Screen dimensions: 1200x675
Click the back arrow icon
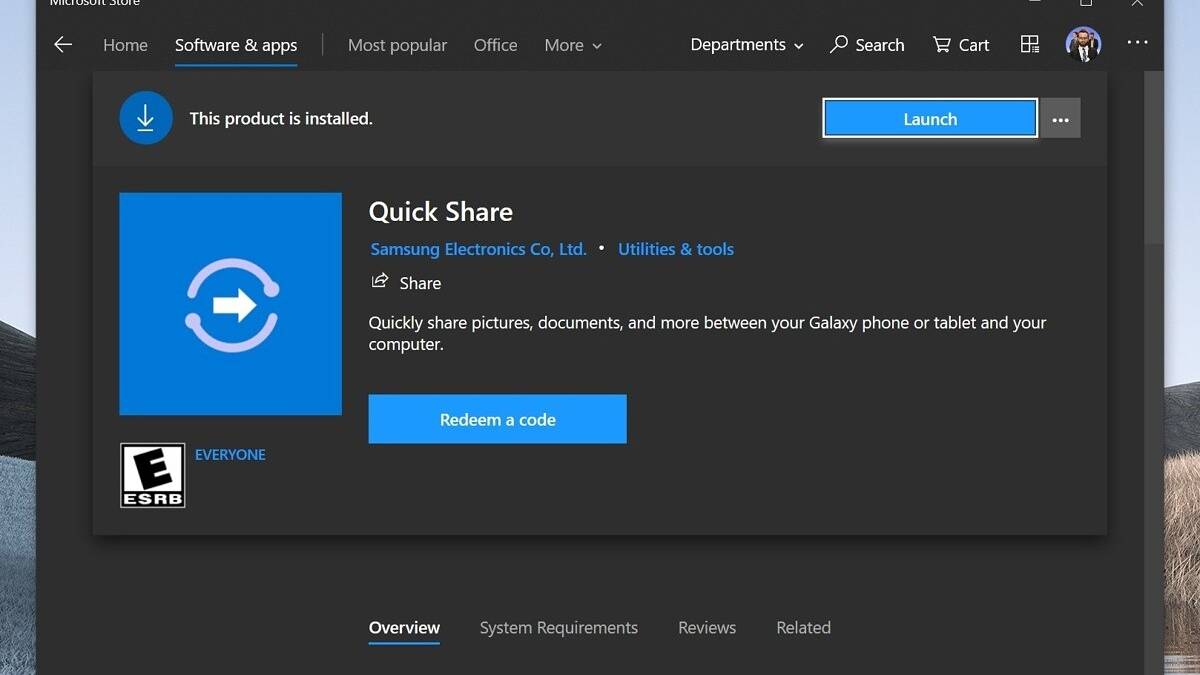(63, 45)
